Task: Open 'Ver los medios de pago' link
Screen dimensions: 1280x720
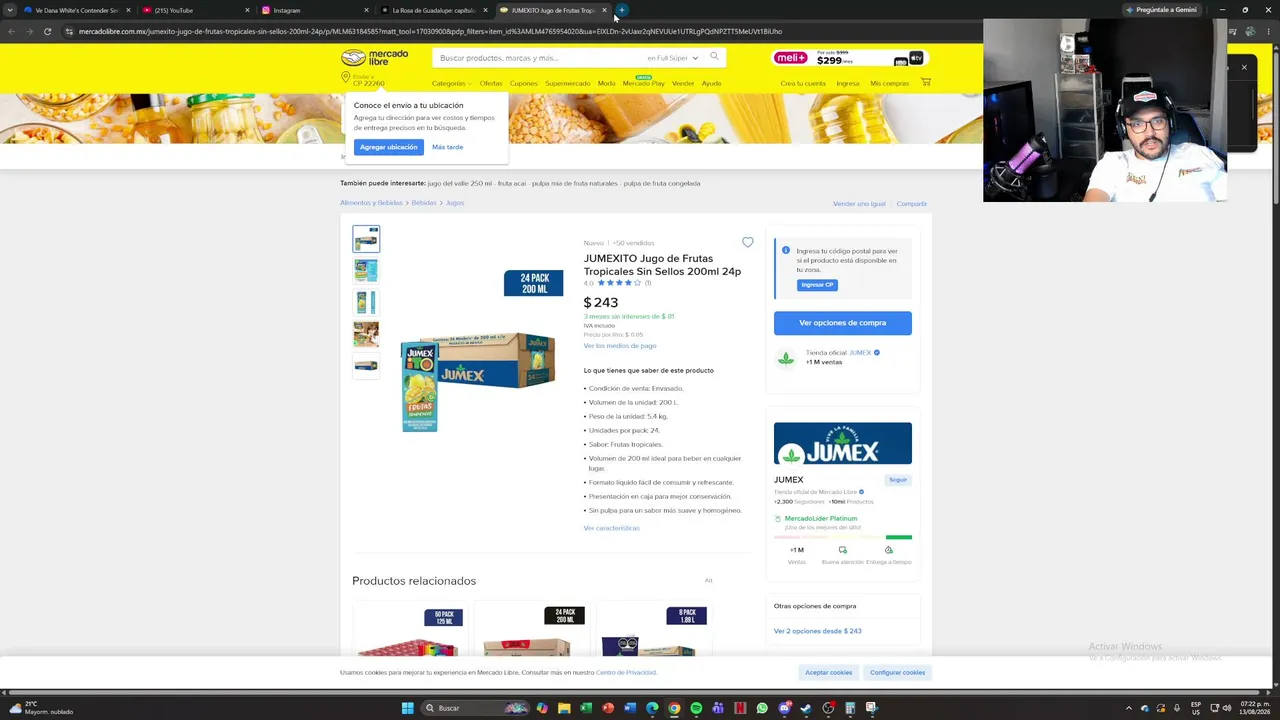Action: [x=620, y=346]
